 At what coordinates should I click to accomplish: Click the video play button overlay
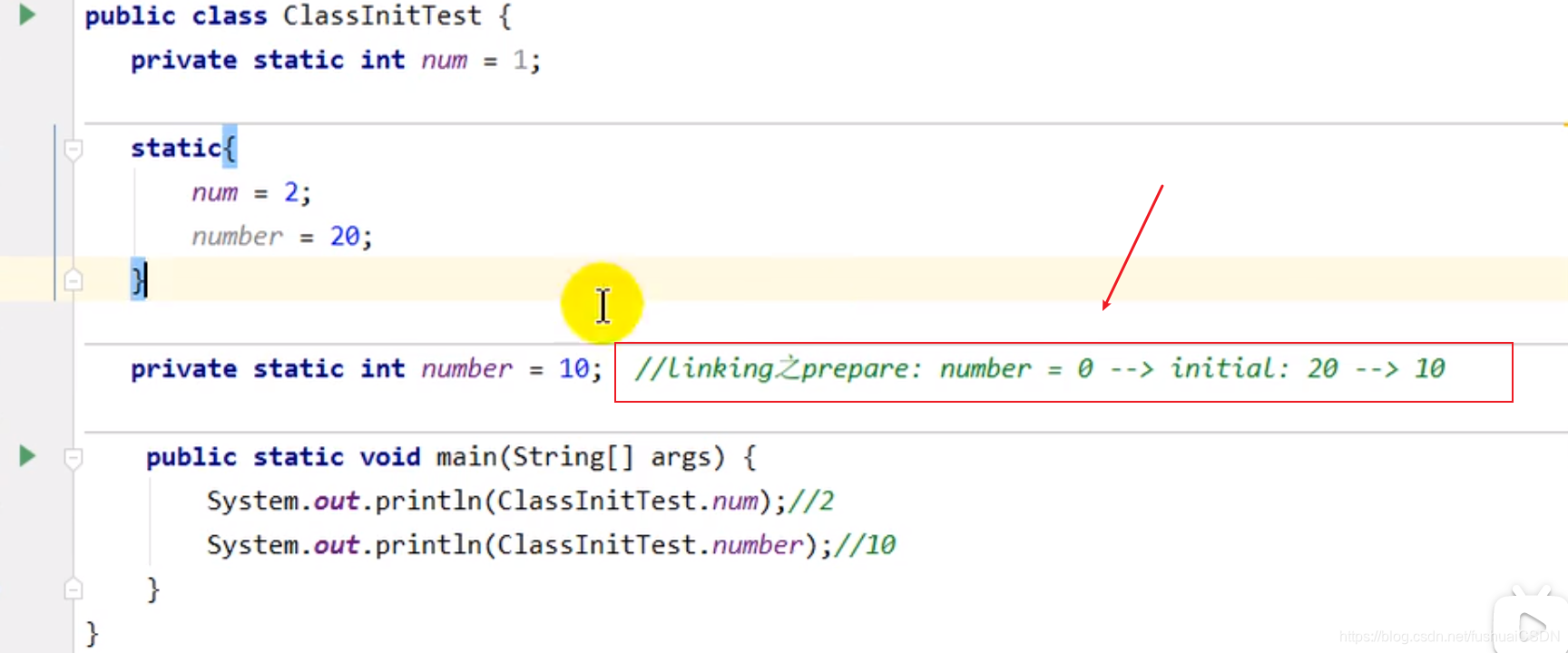(x=1532, y=624)
